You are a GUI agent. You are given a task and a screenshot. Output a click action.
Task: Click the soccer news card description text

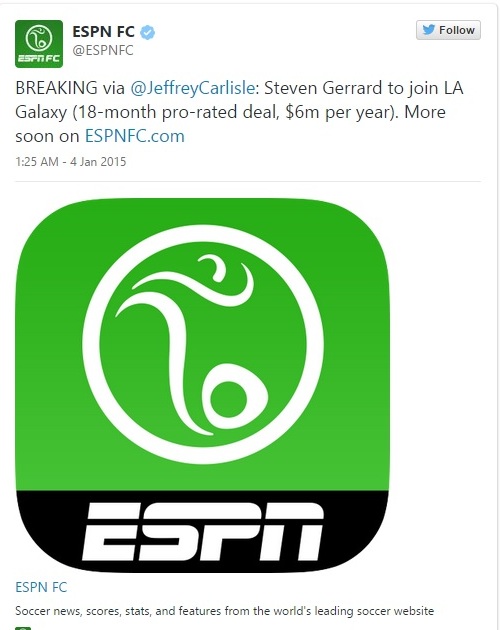225,611
